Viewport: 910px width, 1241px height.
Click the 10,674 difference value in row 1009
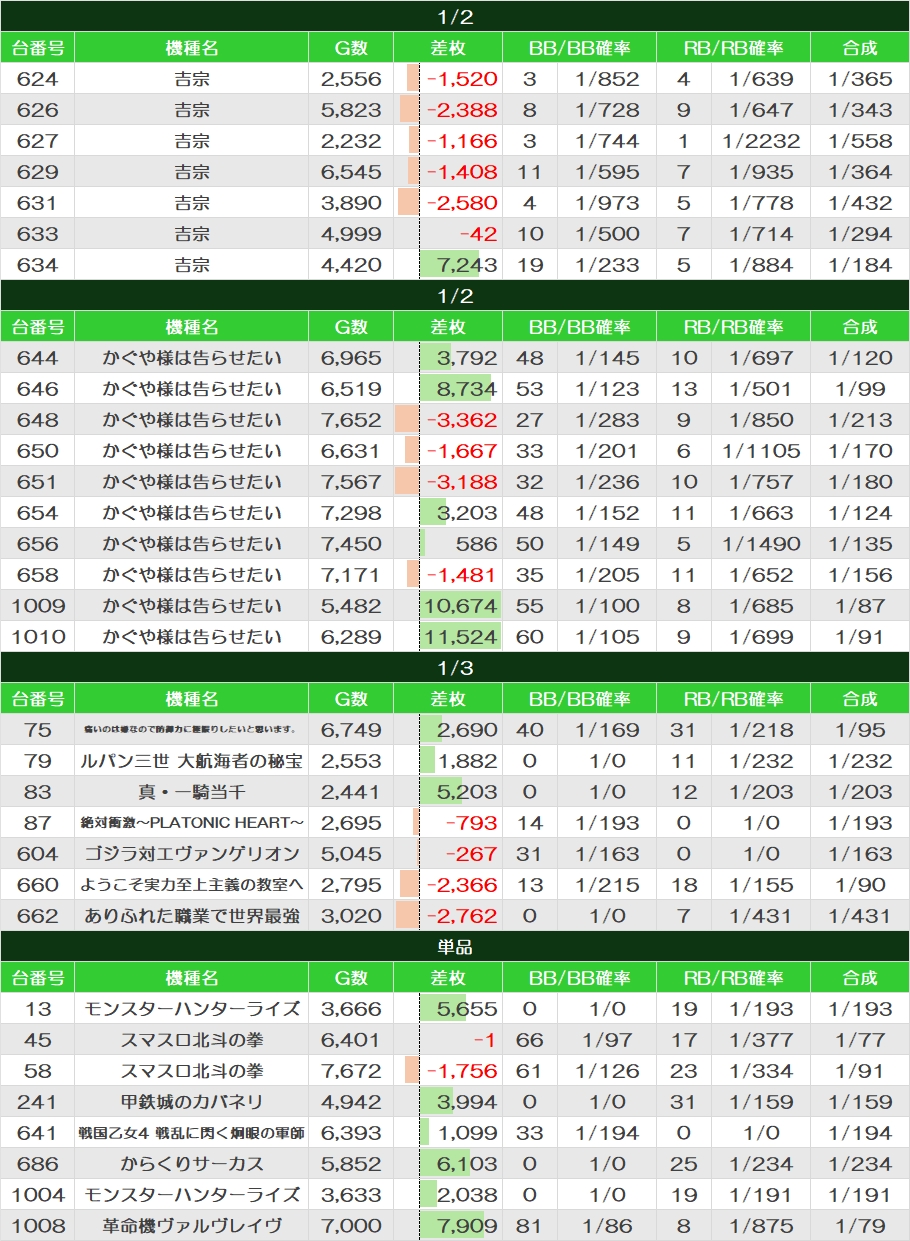point(461,606)
